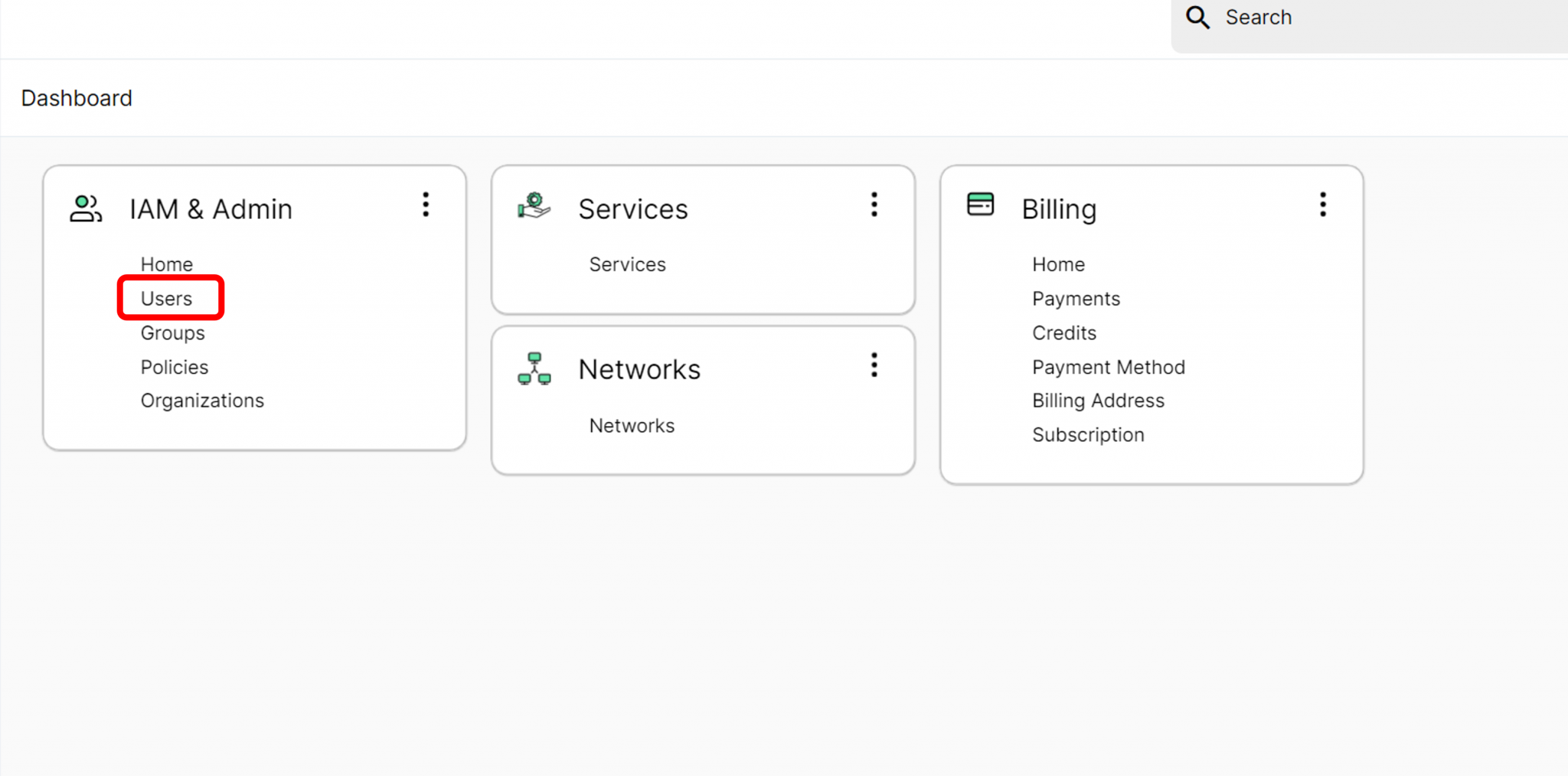This screenshot has height=776, width=1568.
Task: Open the Subscription link
Action: [1088, 435]
